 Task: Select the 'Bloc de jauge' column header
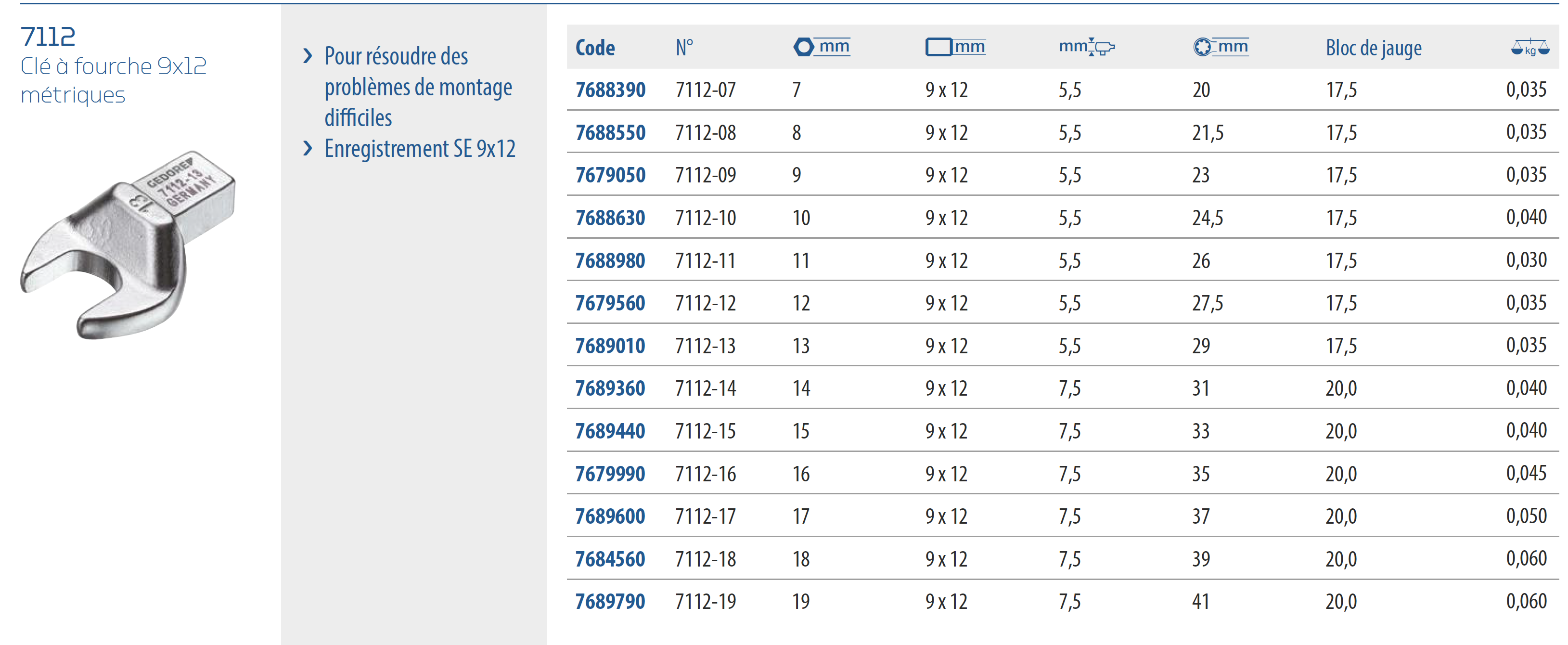tap(1374, 48)
